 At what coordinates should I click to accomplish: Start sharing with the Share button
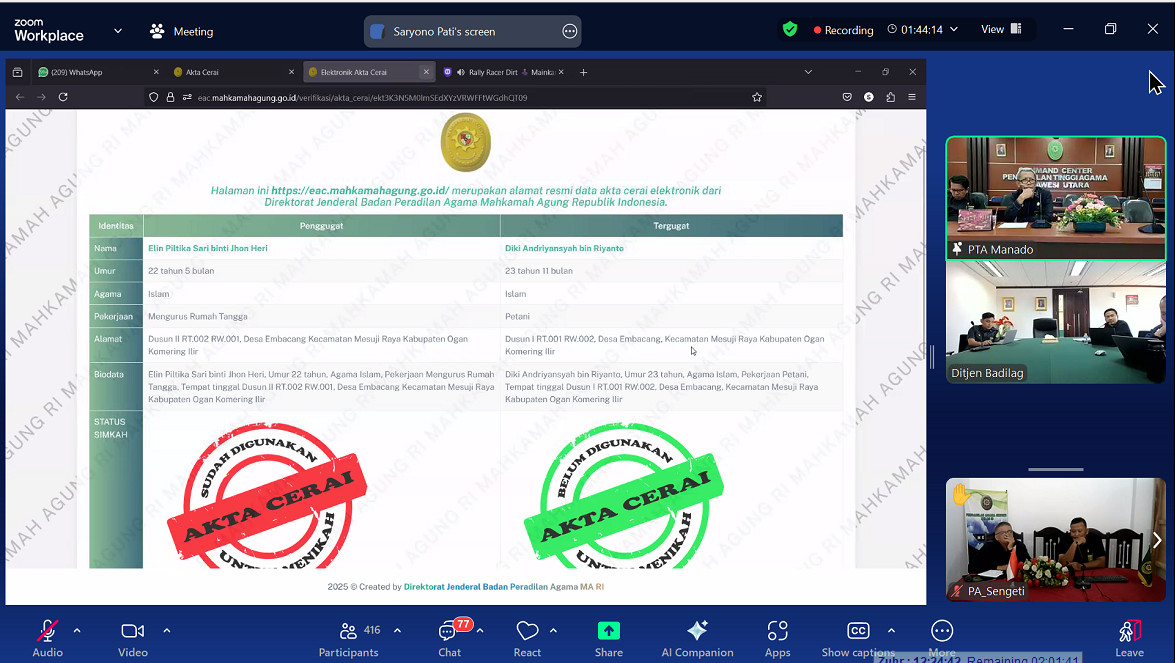[x=608, y=638]
